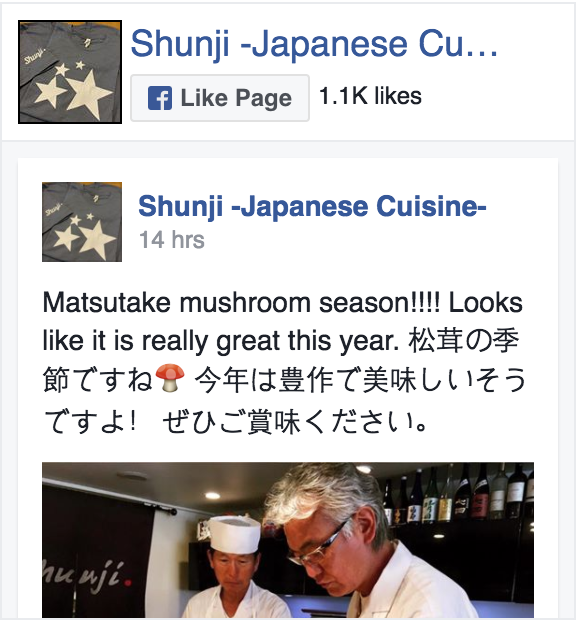Click the large star in post avatar
This screenshot has width=576, height=620.
coord(97,240)
